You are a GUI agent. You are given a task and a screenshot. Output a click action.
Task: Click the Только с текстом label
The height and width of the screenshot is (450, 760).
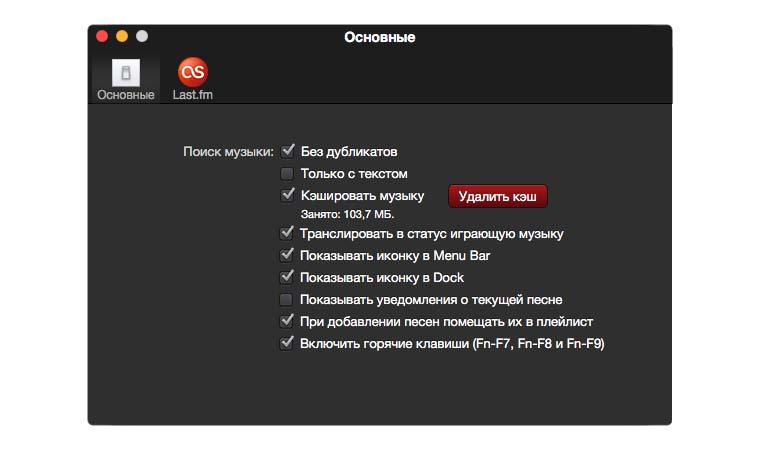pos(354,174)
